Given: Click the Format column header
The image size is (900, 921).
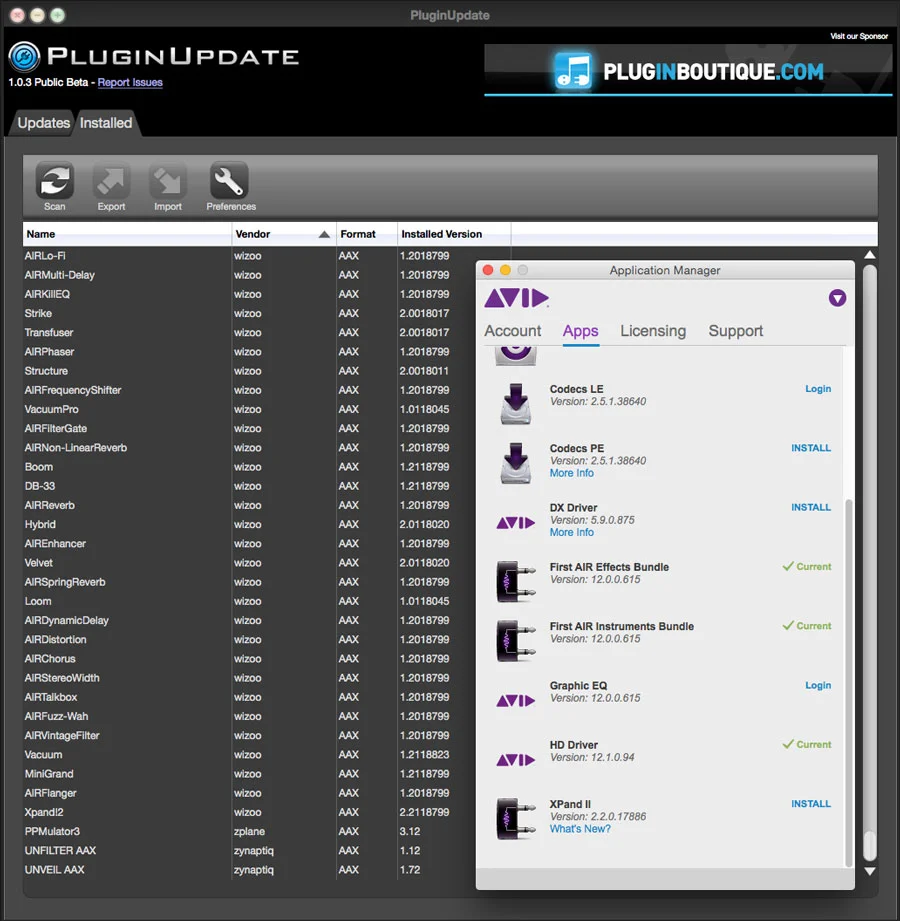Looking at the screenshot, I should pos(367,234).
